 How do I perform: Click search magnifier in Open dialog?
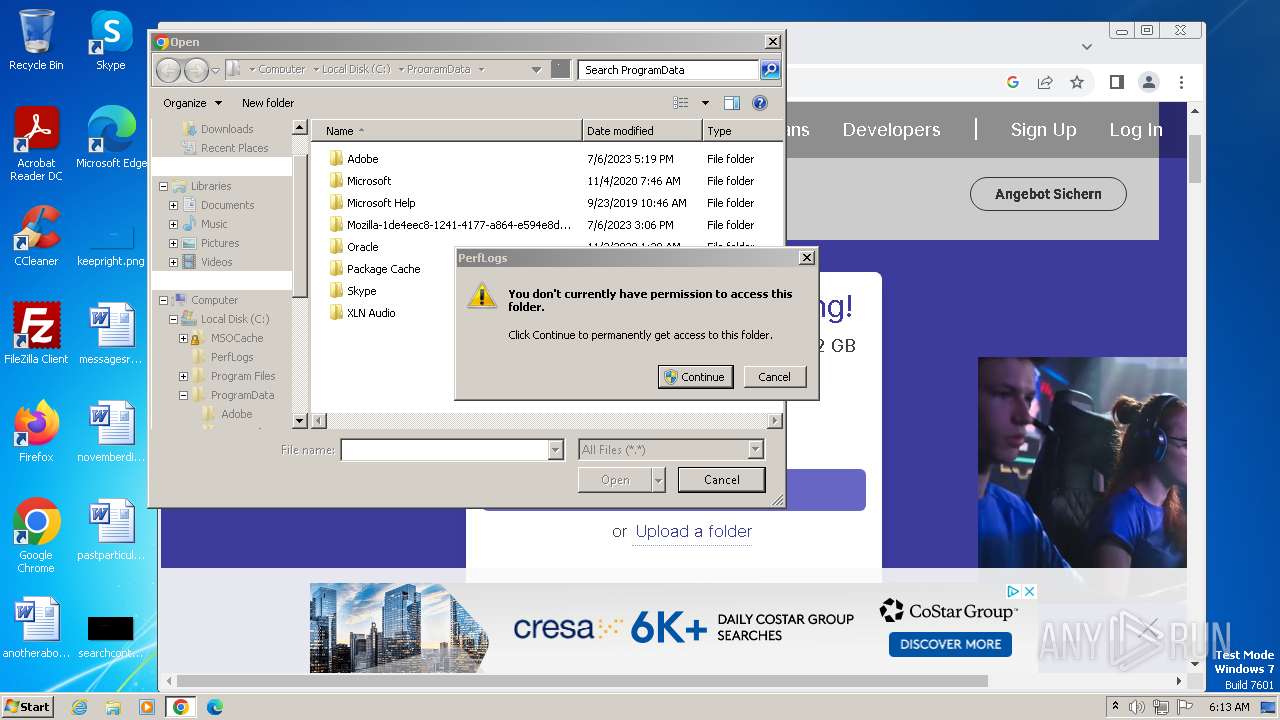click(x=770, y=70)
